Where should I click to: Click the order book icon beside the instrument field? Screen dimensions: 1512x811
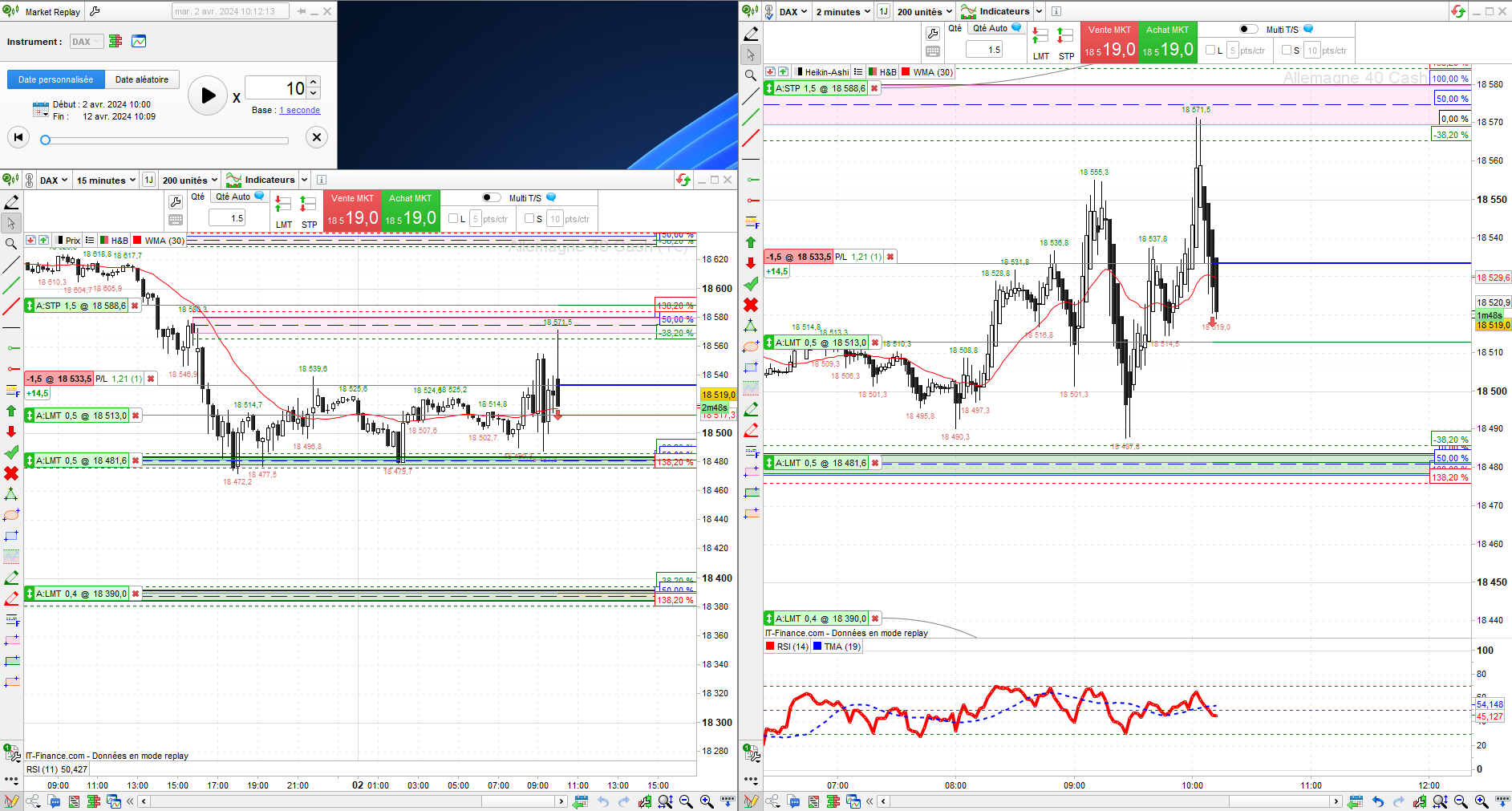[116, 41]
